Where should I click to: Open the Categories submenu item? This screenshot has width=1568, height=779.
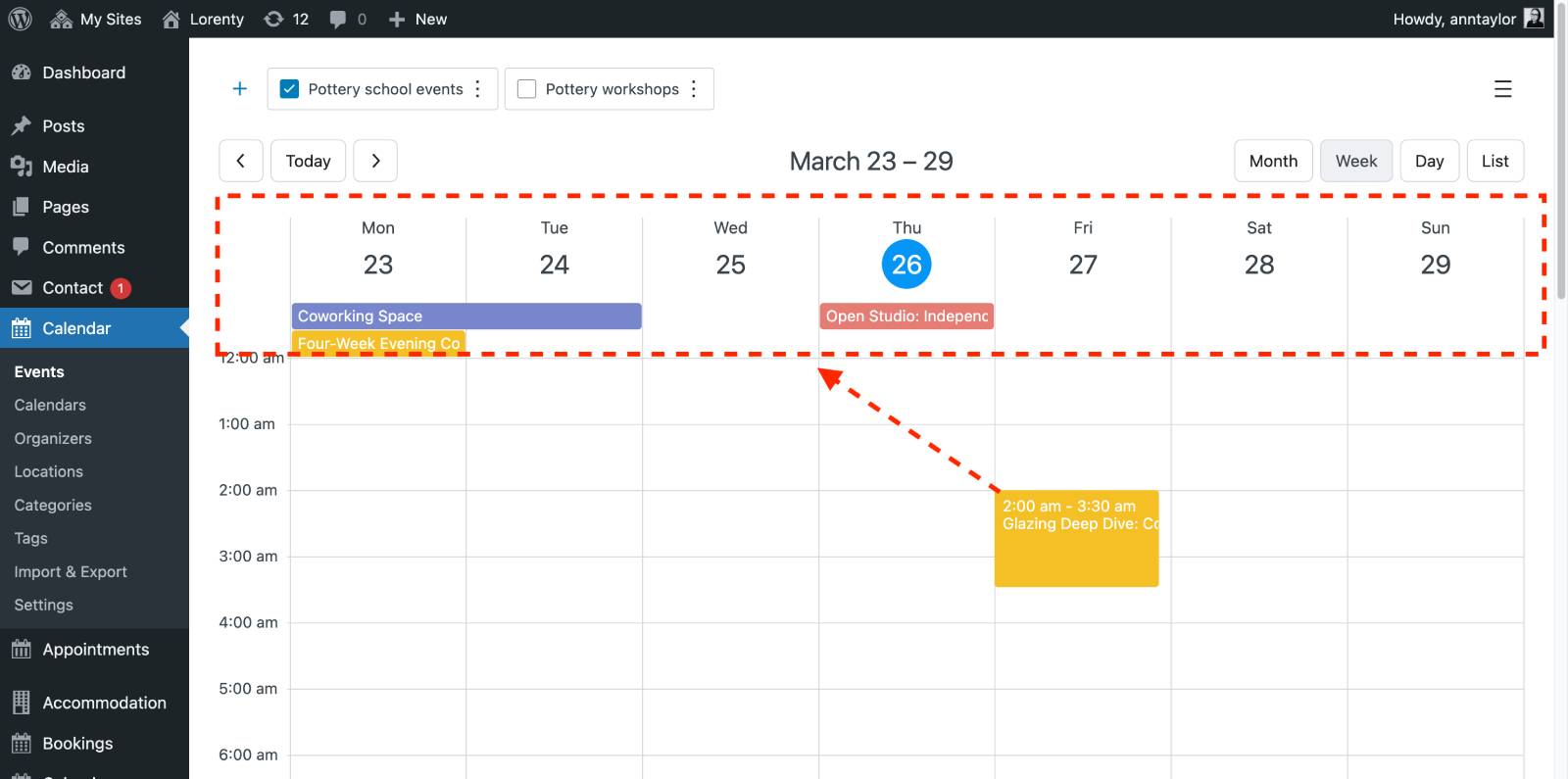[53, 505]
